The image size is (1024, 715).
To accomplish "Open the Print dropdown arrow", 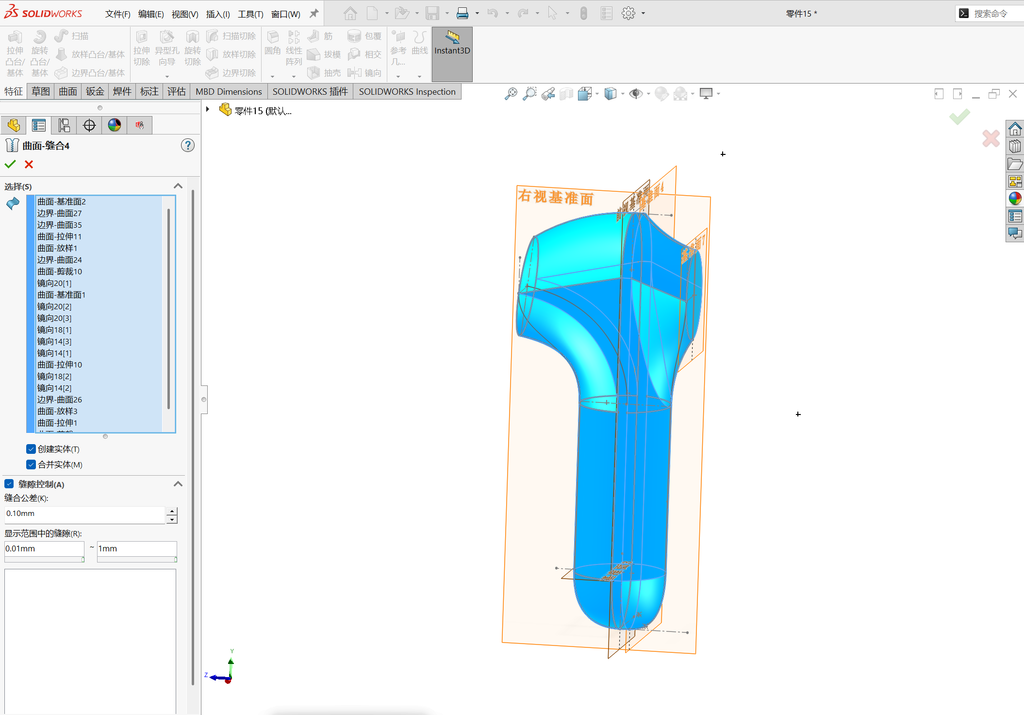I will [x=477, y=13].
